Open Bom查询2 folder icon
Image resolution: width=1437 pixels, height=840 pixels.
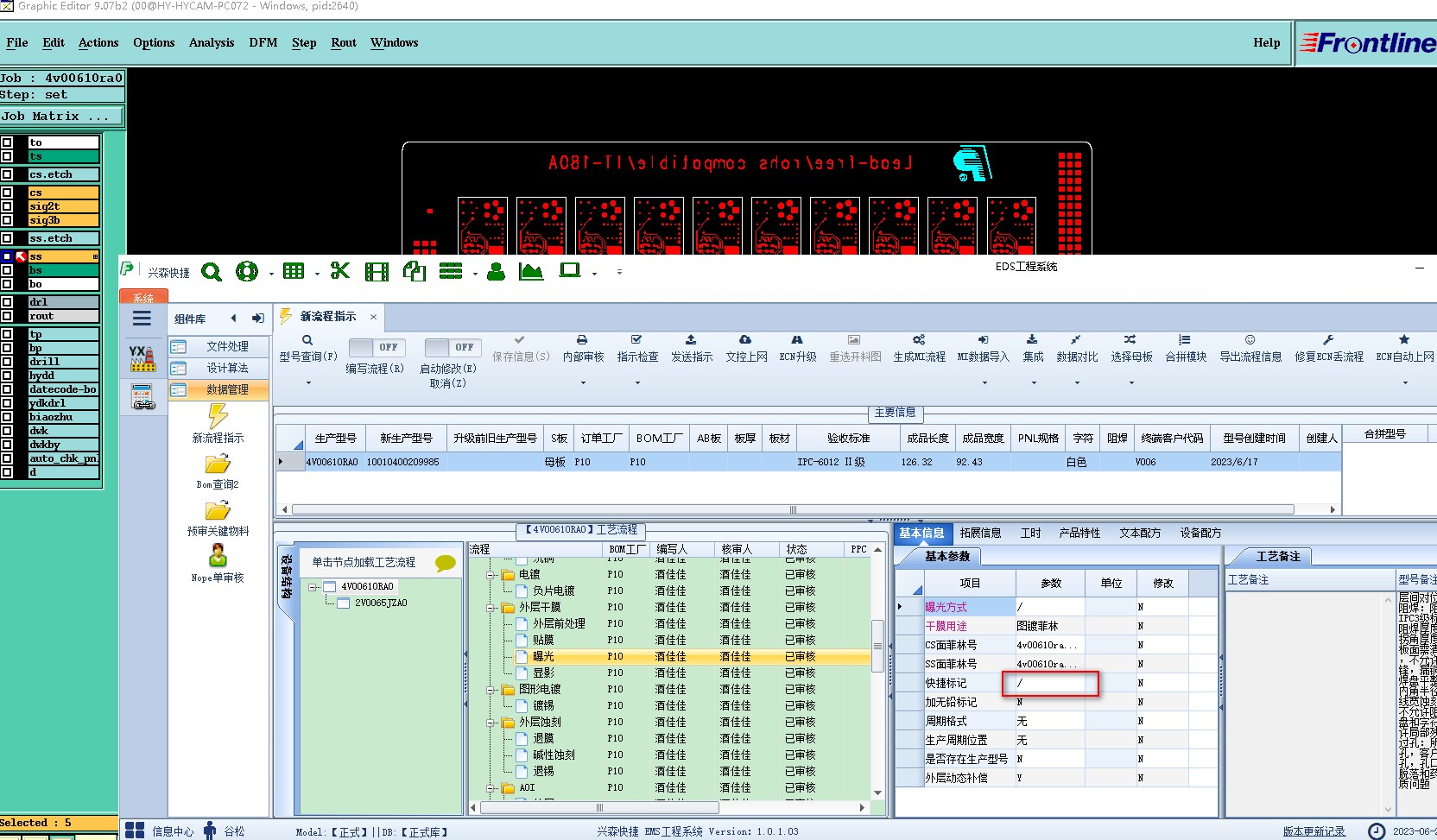pos(218,464)
